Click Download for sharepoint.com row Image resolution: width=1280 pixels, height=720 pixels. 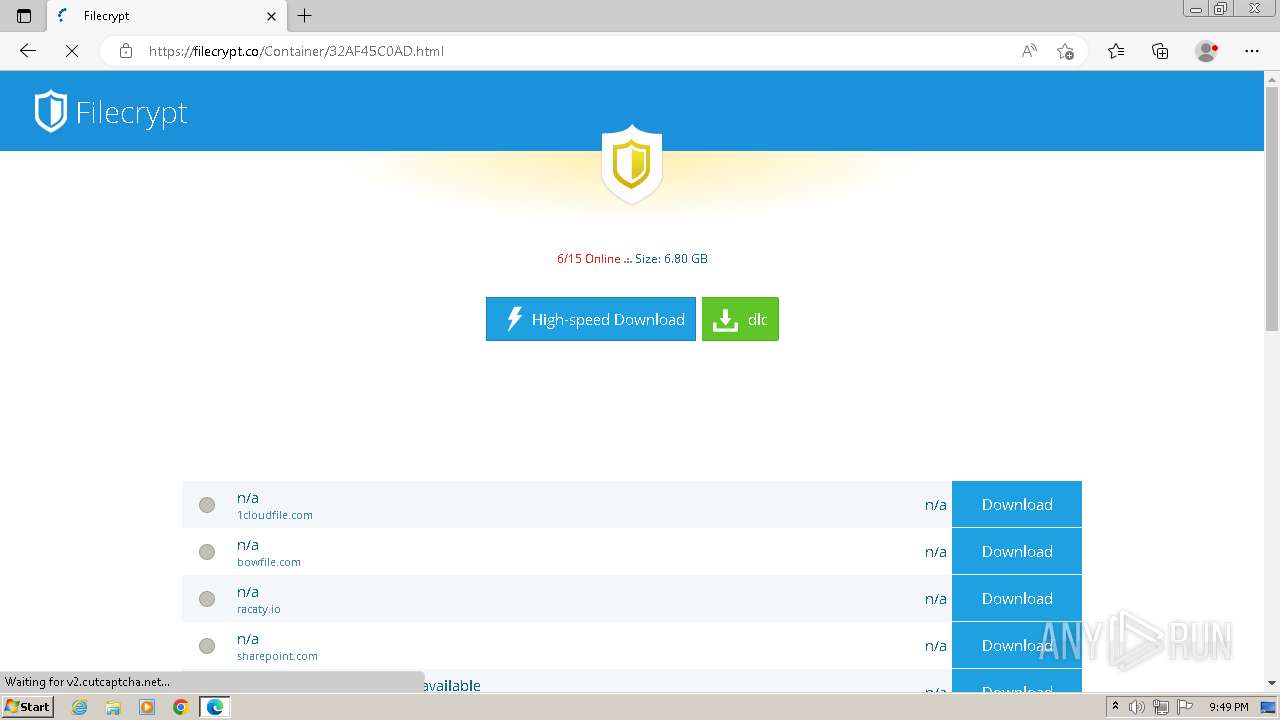click(x=1017, y=645)
